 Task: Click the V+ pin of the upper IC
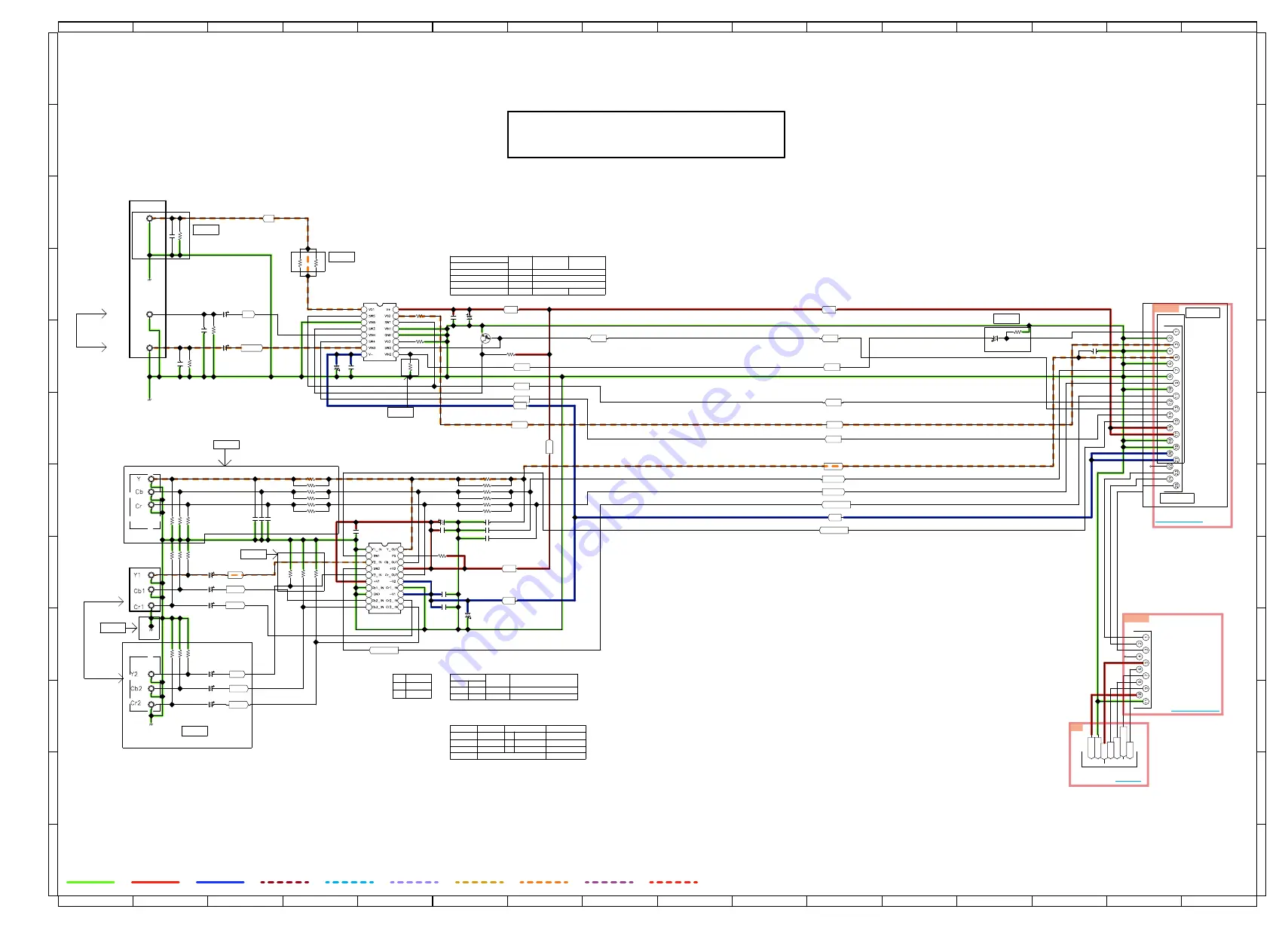point(396,310)
